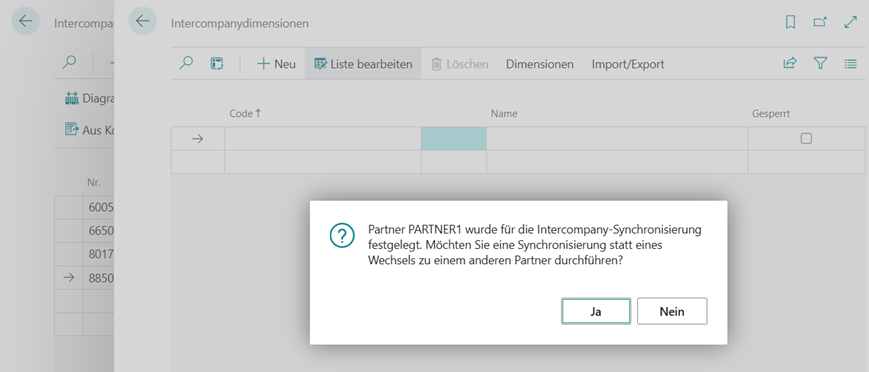
Task: Go back using the leftmost background back arrow
Action: tap(25, 22)
